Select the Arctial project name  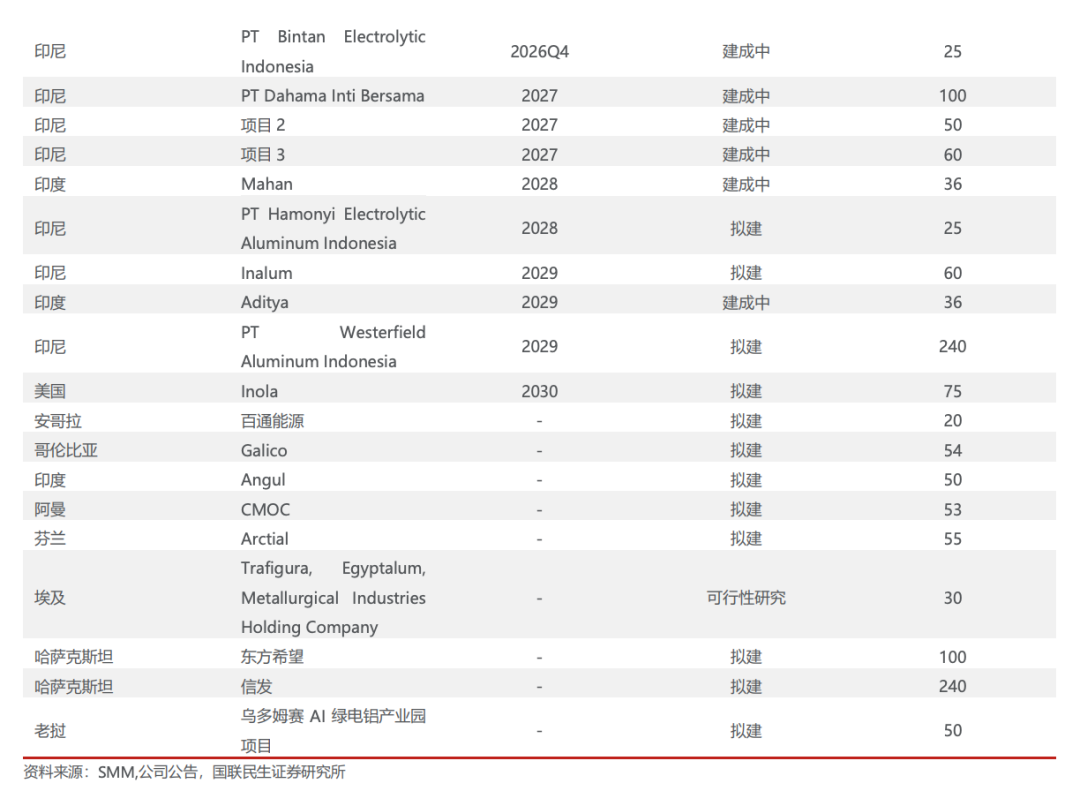click(264, 539)
